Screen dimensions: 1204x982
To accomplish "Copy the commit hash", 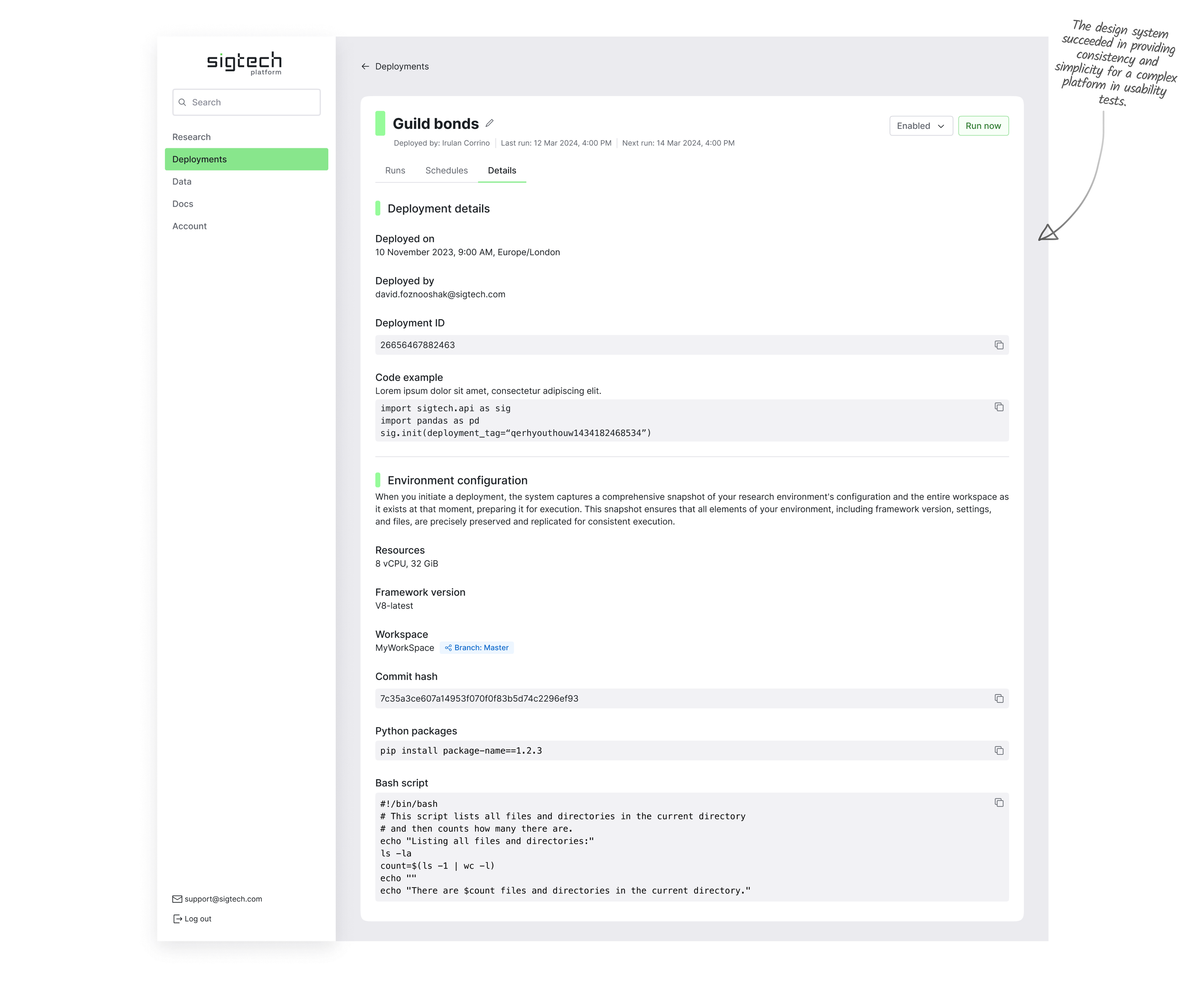I will pyautogui.click(x=999, y=698).
